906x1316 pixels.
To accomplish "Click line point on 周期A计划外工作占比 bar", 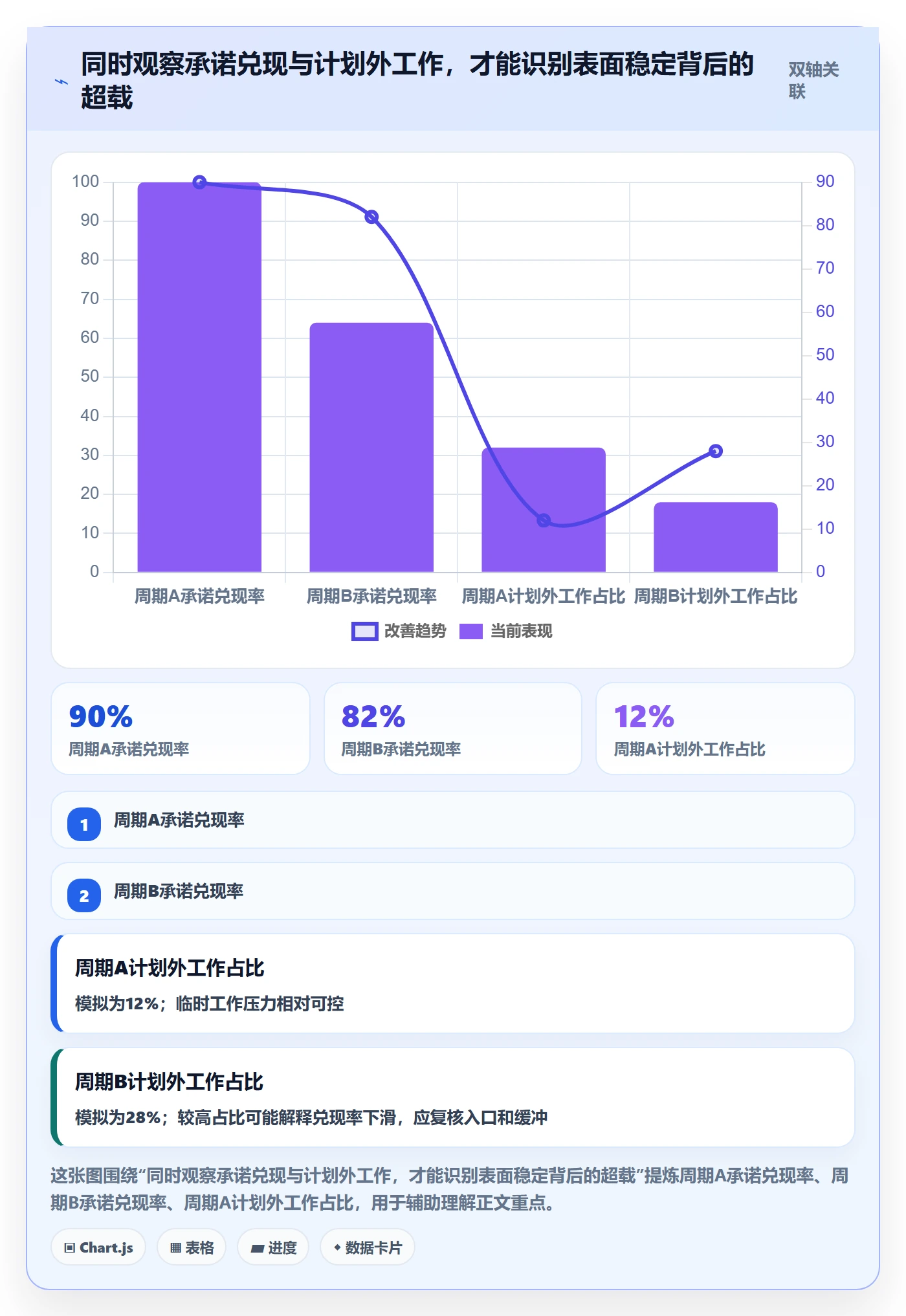I will click(x=544, y=520).
